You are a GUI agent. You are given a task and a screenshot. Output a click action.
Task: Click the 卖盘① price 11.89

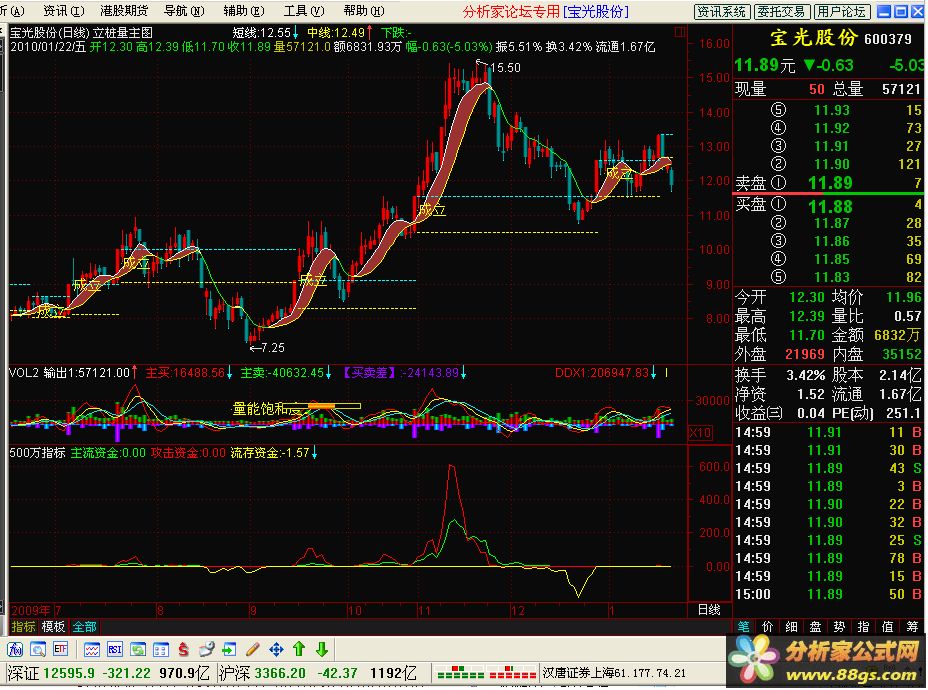tap(830, 183)
